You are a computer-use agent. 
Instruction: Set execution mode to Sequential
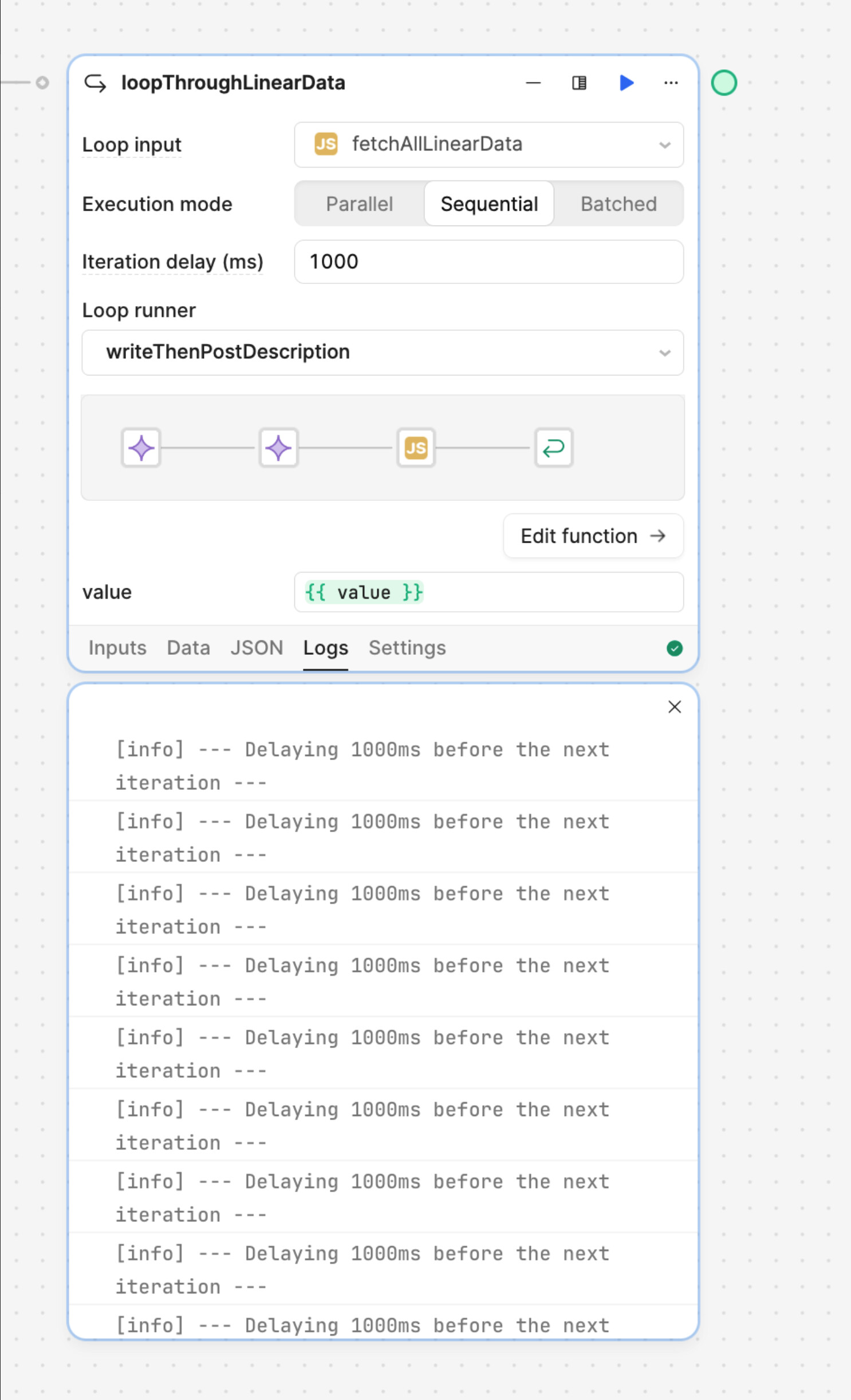pos(489,204)
